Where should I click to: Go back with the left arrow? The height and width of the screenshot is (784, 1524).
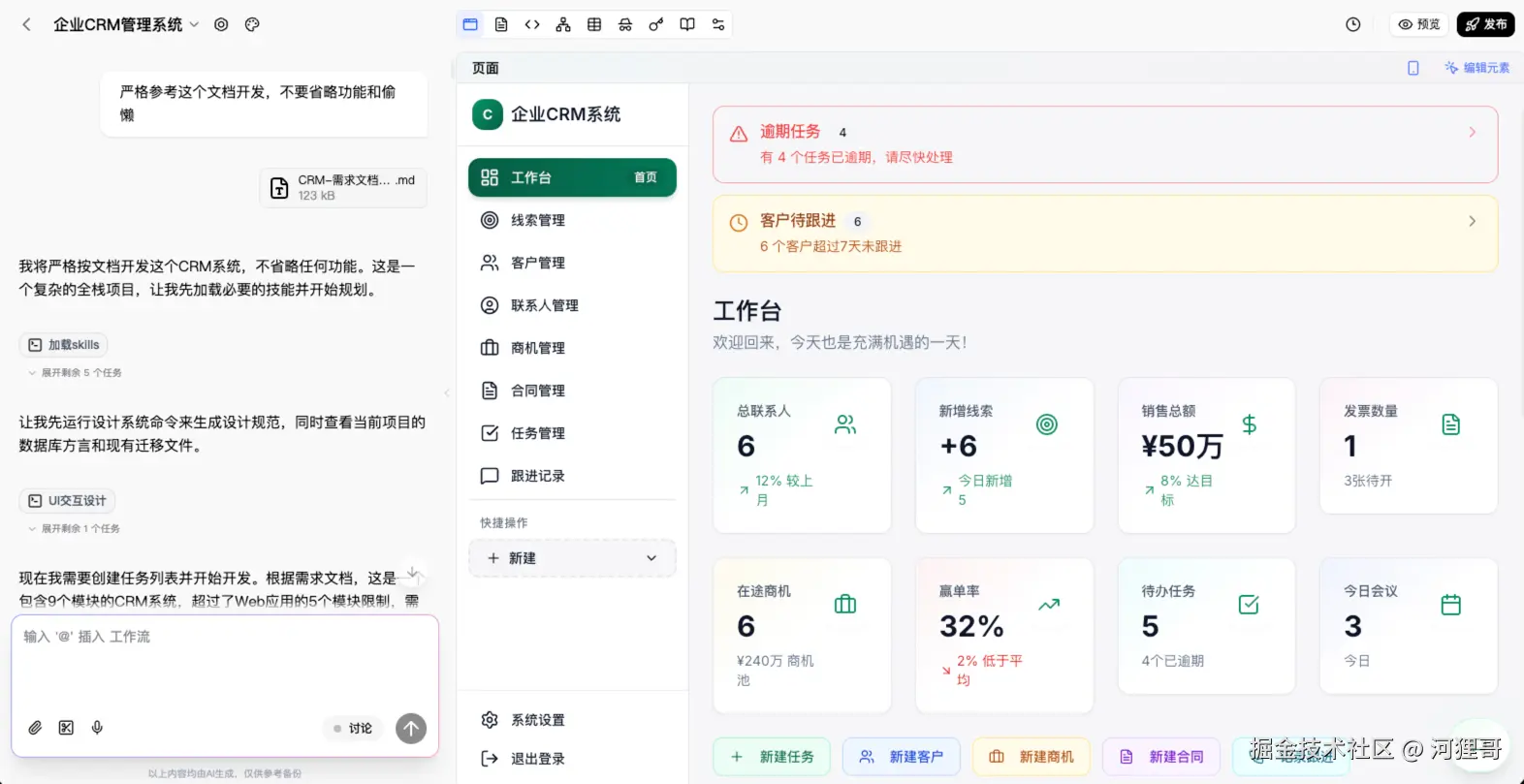tap(27, 24)
